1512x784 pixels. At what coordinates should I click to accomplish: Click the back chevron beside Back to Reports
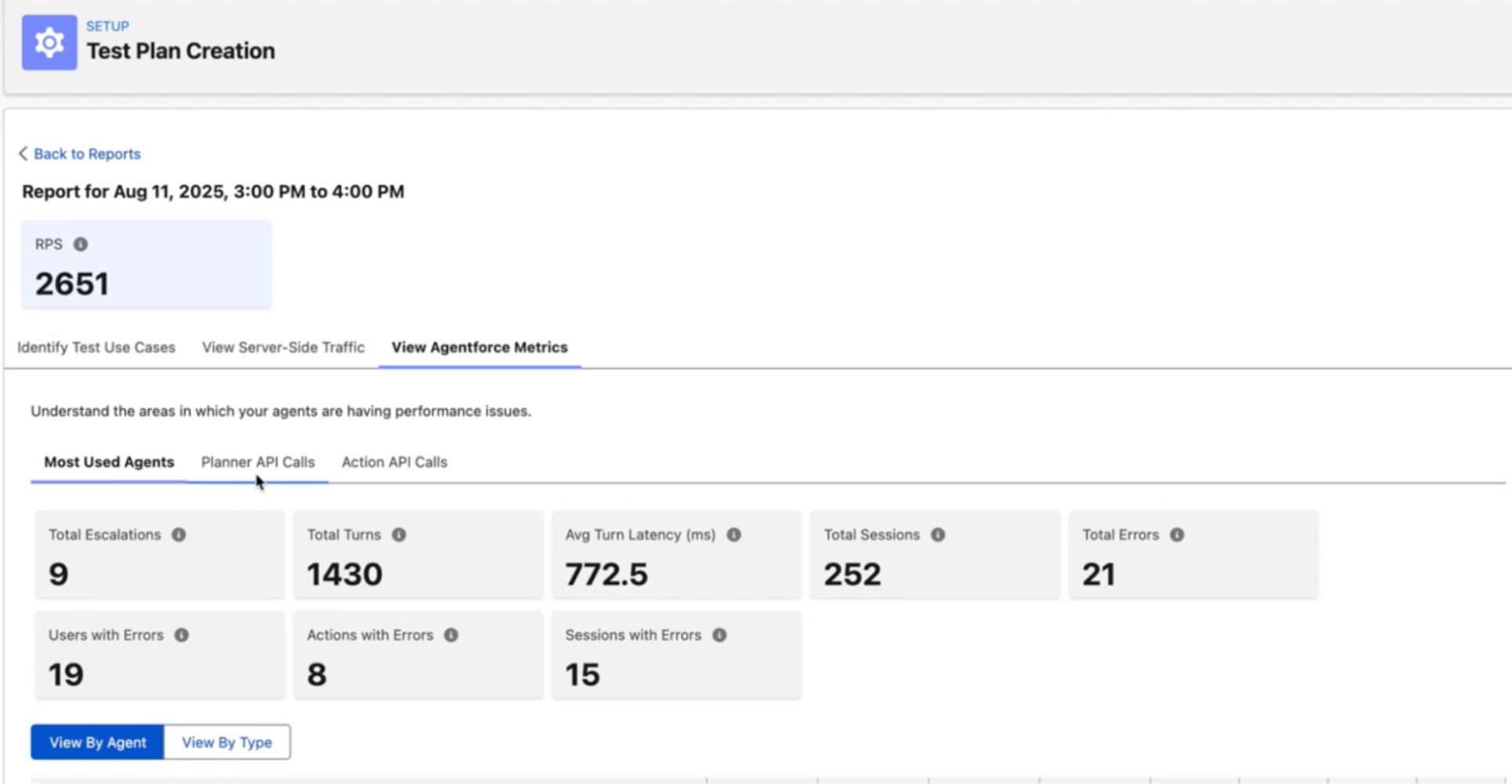(x=24, y=154)
